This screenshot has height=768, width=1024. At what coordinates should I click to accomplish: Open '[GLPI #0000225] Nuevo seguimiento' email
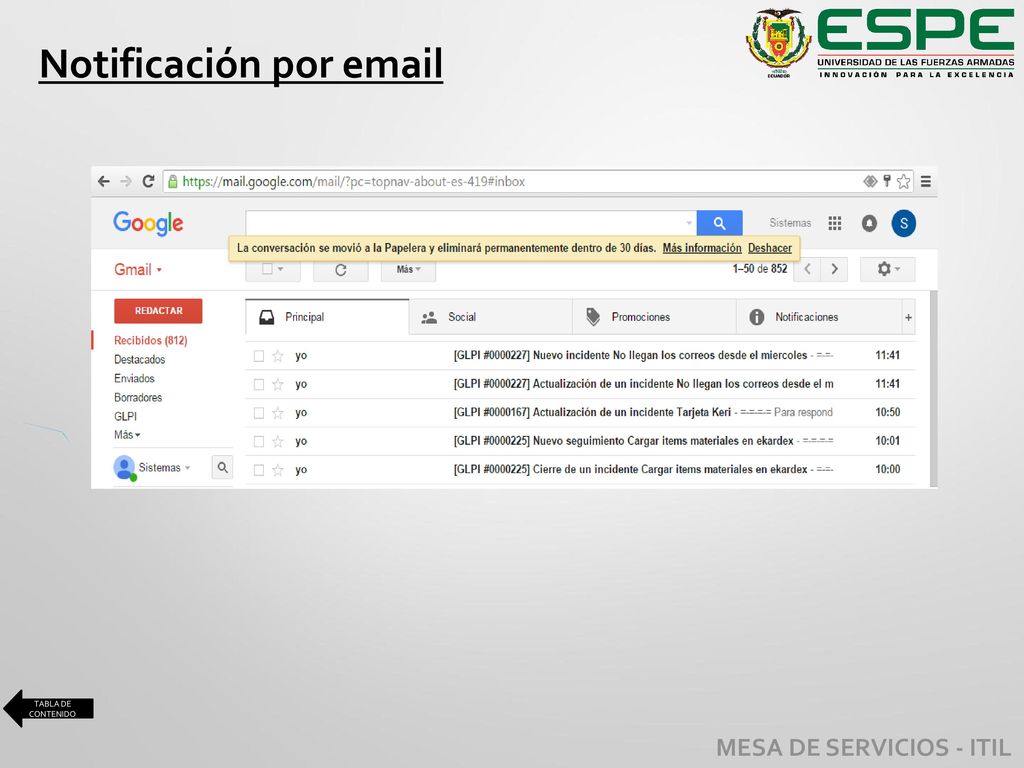pos(581,441)
